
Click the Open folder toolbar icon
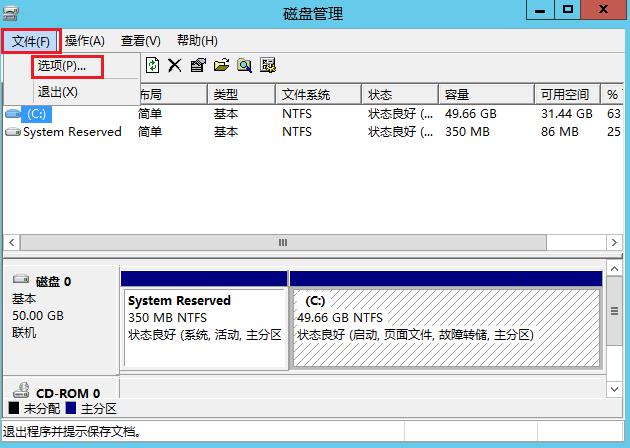click(x=221, y=65)
